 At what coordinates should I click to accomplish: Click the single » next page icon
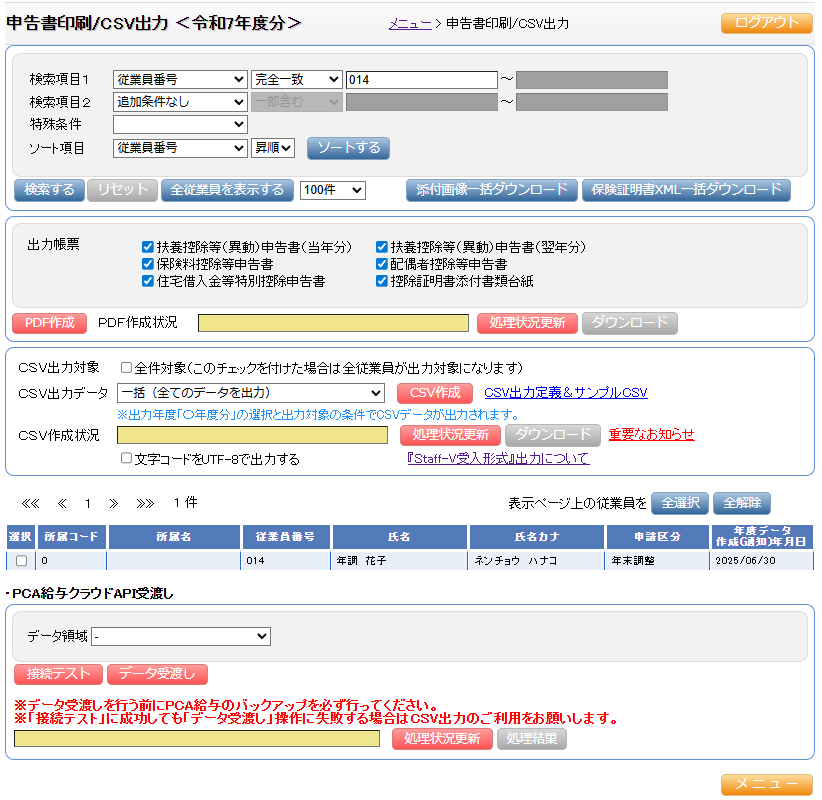coord(113,503)
